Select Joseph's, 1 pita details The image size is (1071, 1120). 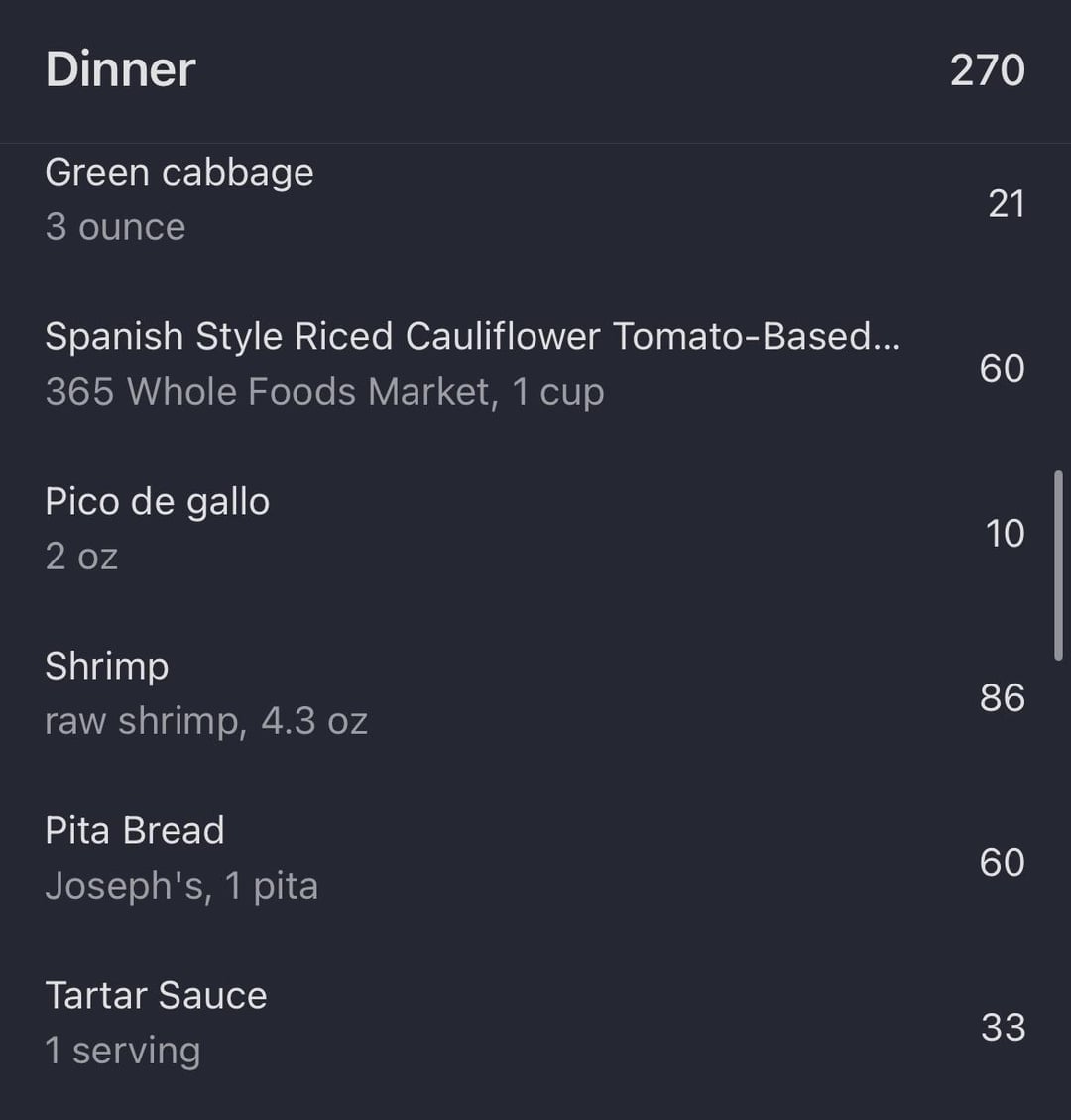coord(181,886)
